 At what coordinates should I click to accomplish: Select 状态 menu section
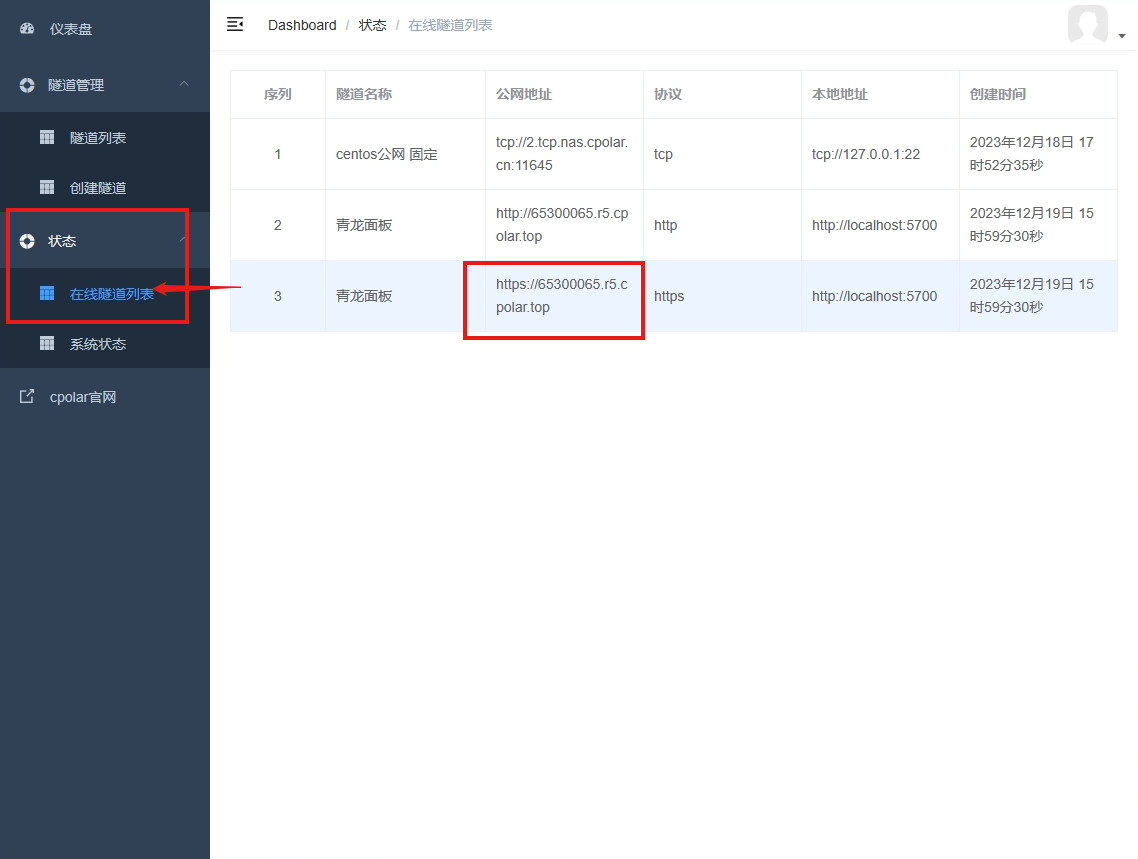pos(105,242)
